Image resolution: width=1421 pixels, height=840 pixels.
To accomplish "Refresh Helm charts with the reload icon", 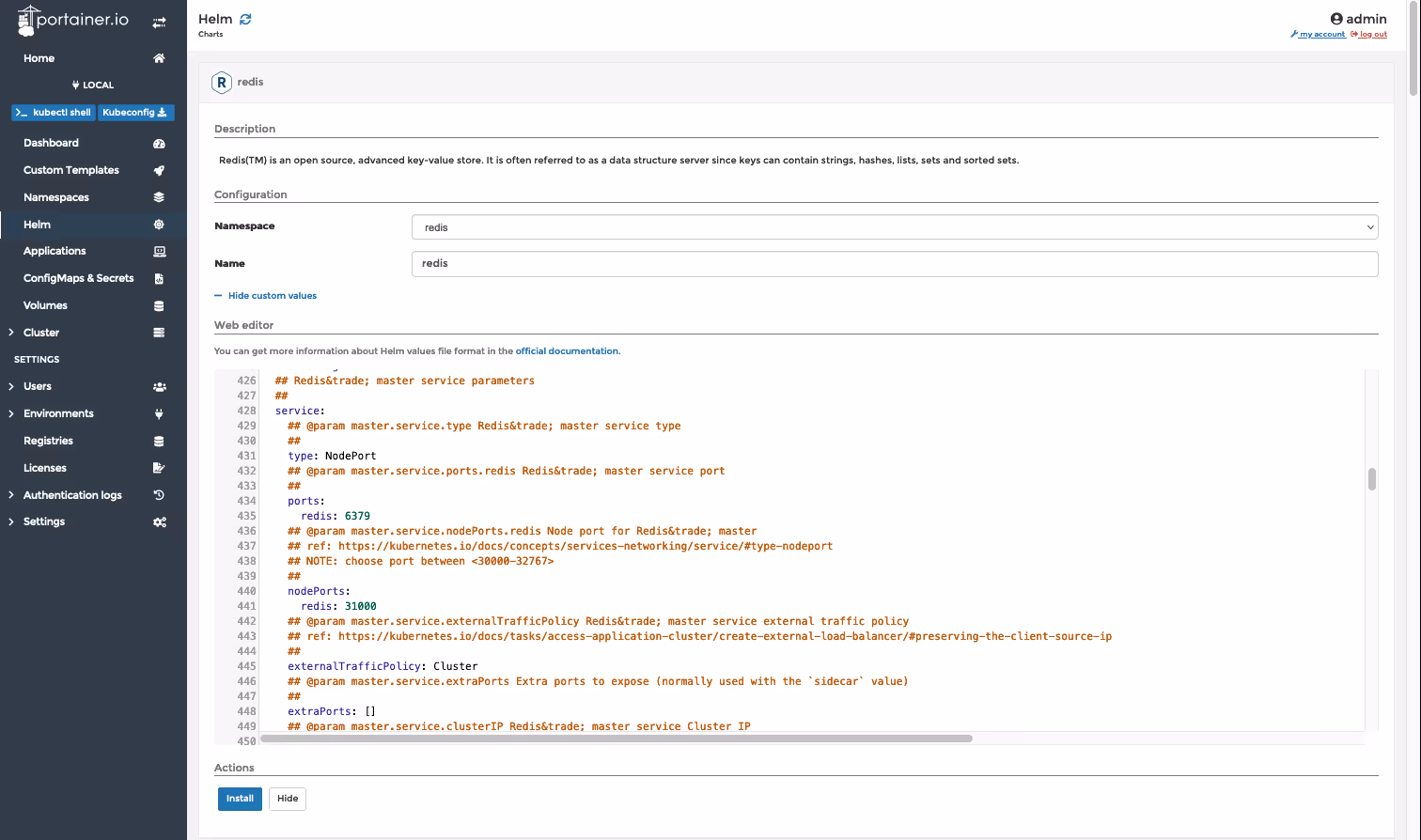I will click(245, 19).
